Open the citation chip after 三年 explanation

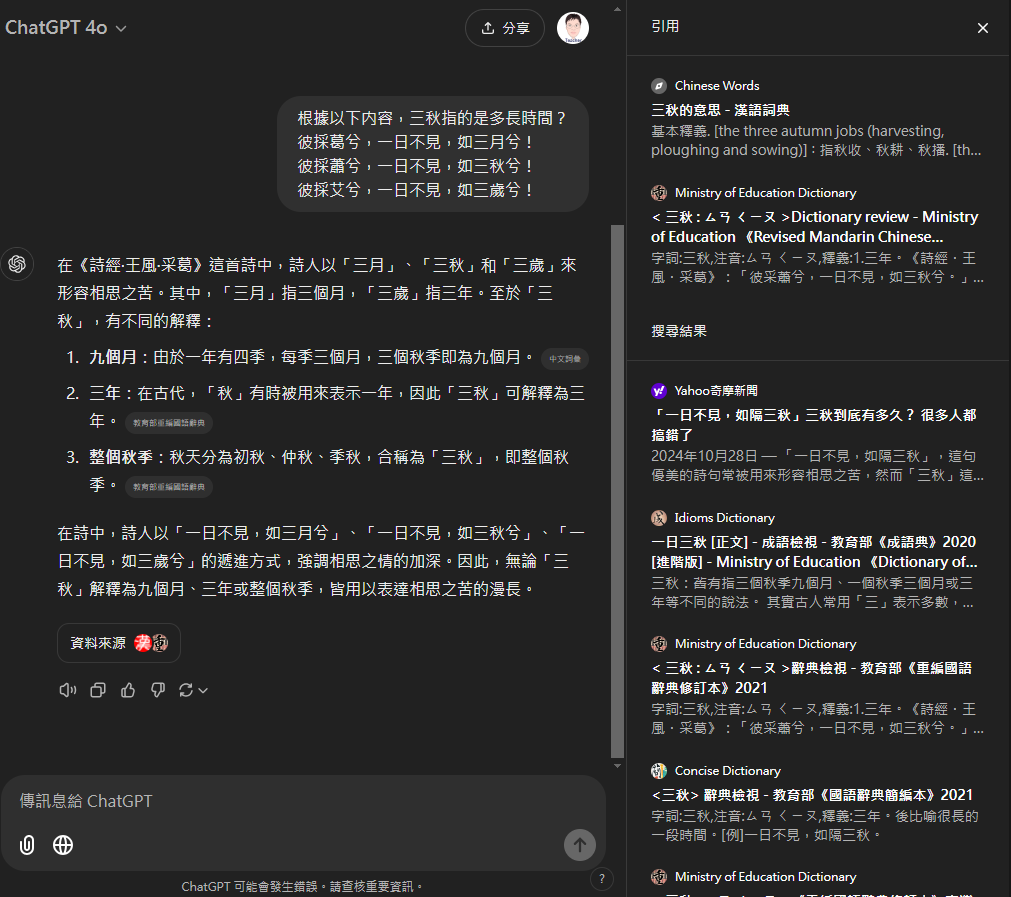[169, 422]
